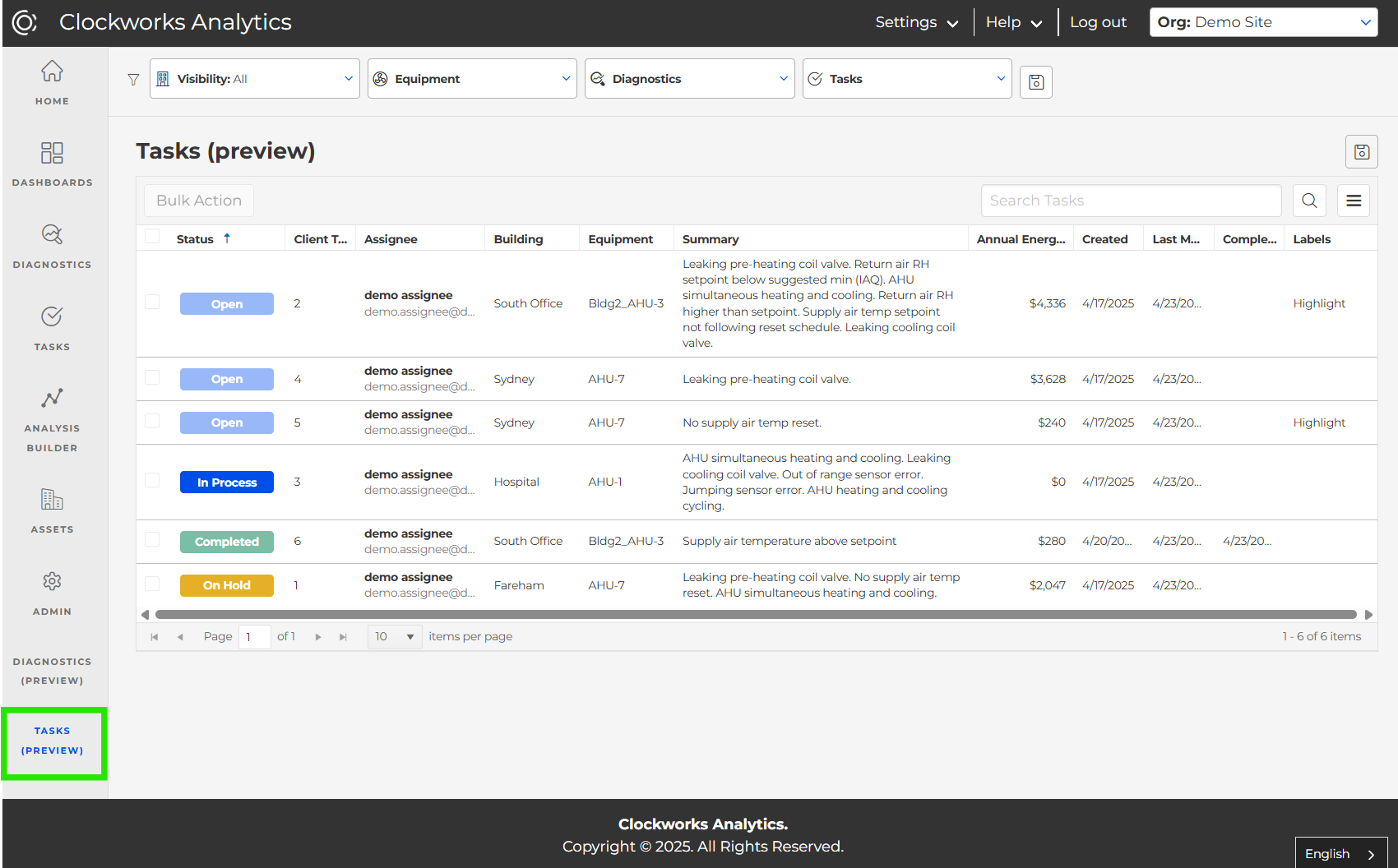
Task: Click the horizontal scrollbar right arrow
Action: (x=1369, y=615)
